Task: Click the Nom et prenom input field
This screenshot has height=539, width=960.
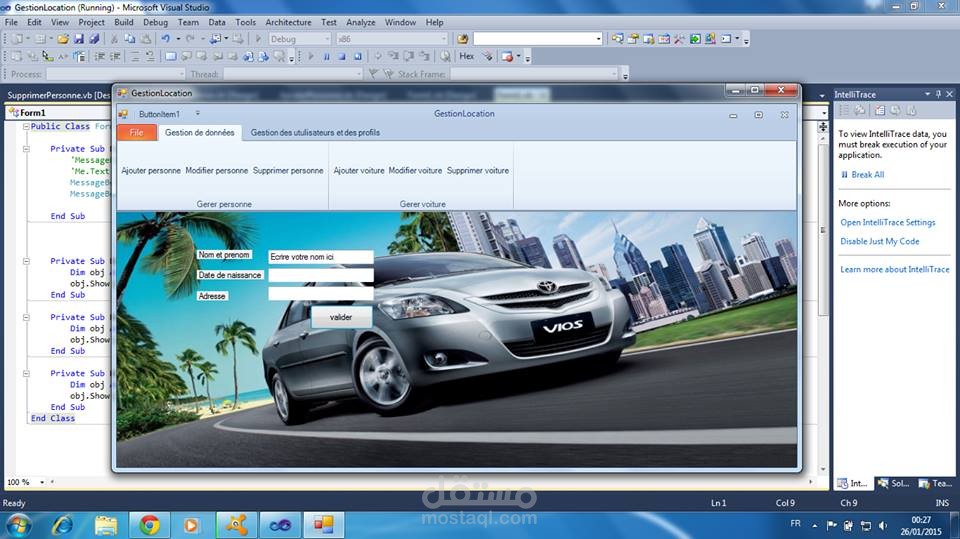Action: coord(321,257)
